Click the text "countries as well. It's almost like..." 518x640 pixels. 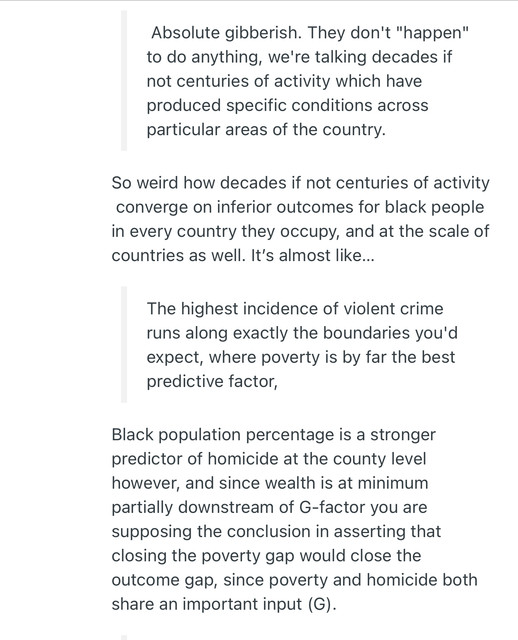click(x=242, y=256)
